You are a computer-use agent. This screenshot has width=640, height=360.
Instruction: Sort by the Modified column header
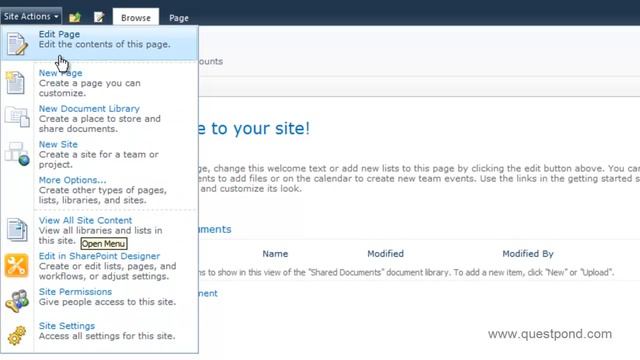pyautogui.click(x=385, y=254)
